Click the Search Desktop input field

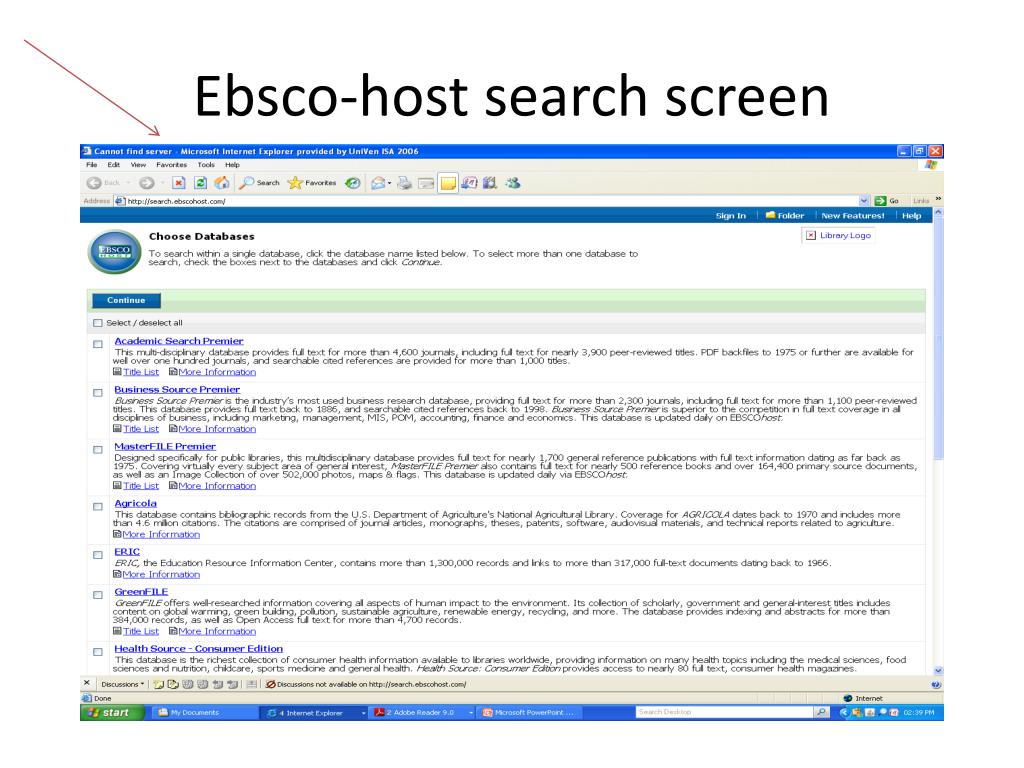[x=724, y=712]
